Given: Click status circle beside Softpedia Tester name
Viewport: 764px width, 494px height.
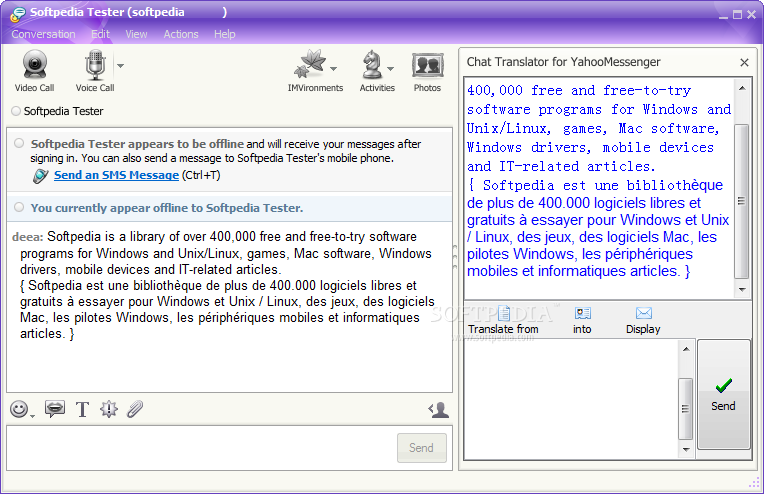Looking at the screenshot, I should coord(16,111).
